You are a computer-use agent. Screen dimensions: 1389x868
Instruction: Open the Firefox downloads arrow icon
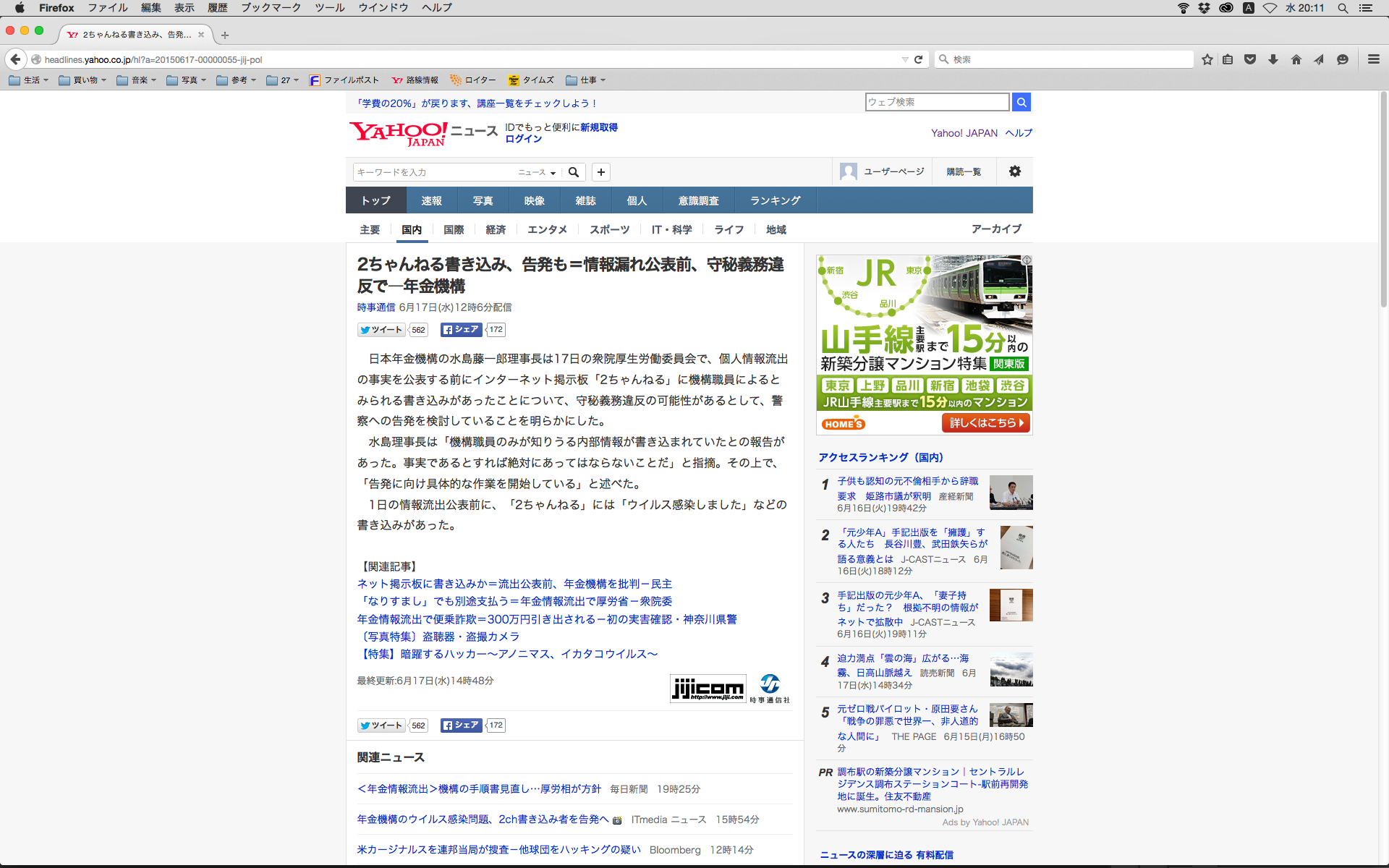click(1273, 59)
